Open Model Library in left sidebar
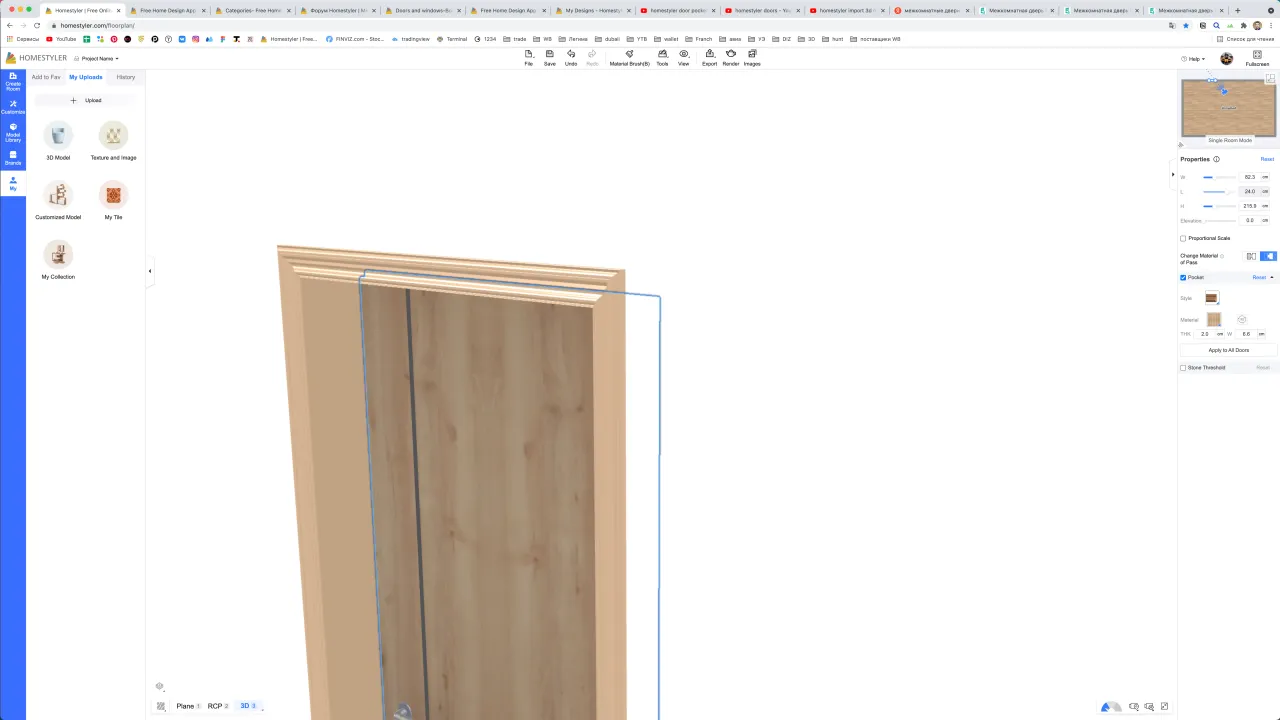This screenshot has height=720, width=1280. click(13, 132)
